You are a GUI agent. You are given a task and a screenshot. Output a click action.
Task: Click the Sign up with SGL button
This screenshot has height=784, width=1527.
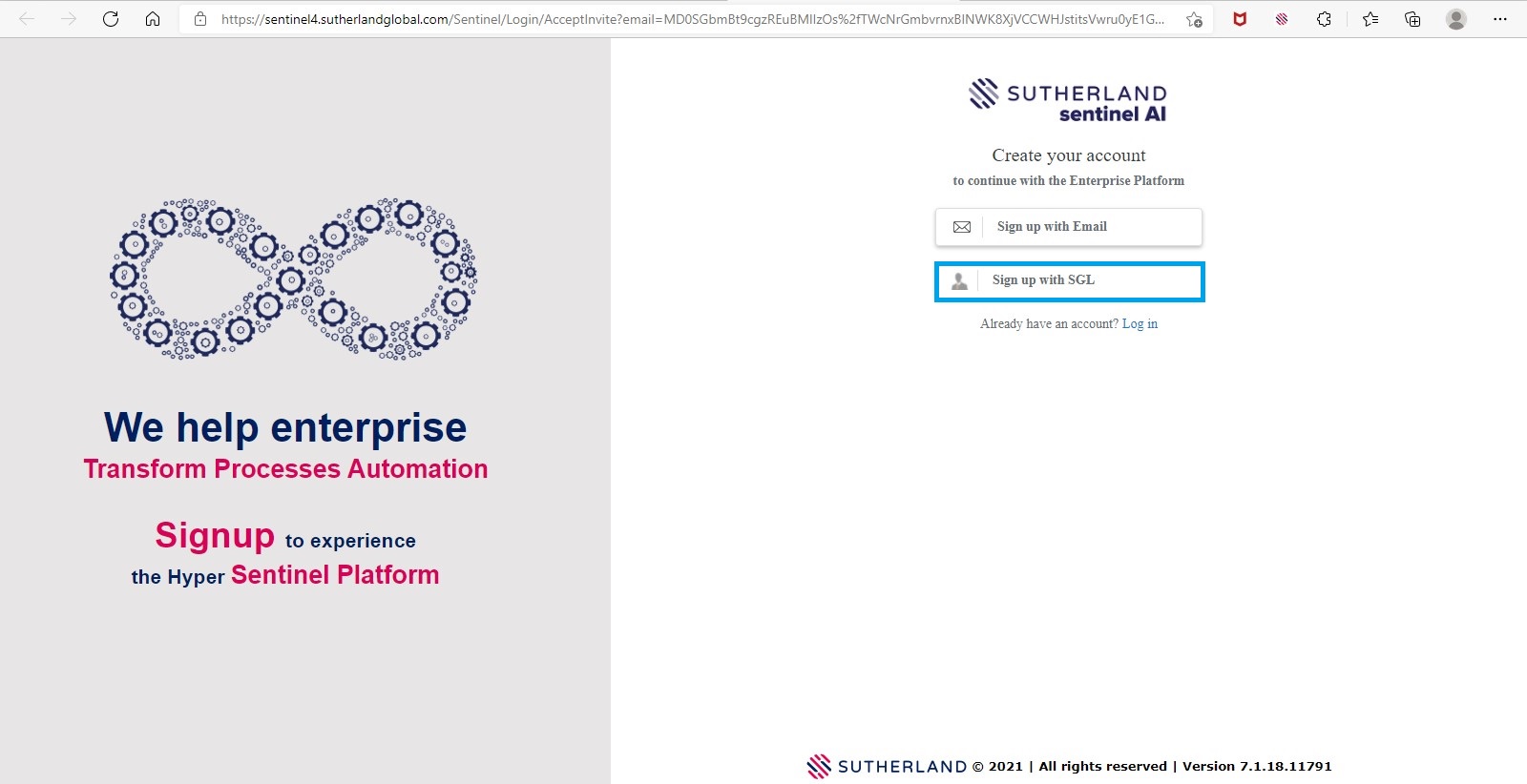click(1069, 281)
